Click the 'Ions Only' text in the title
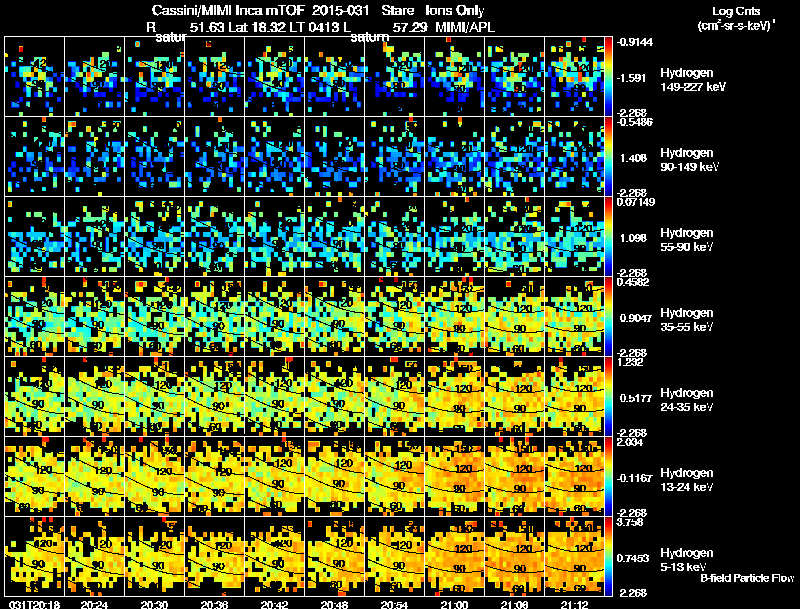 (455, 11)
